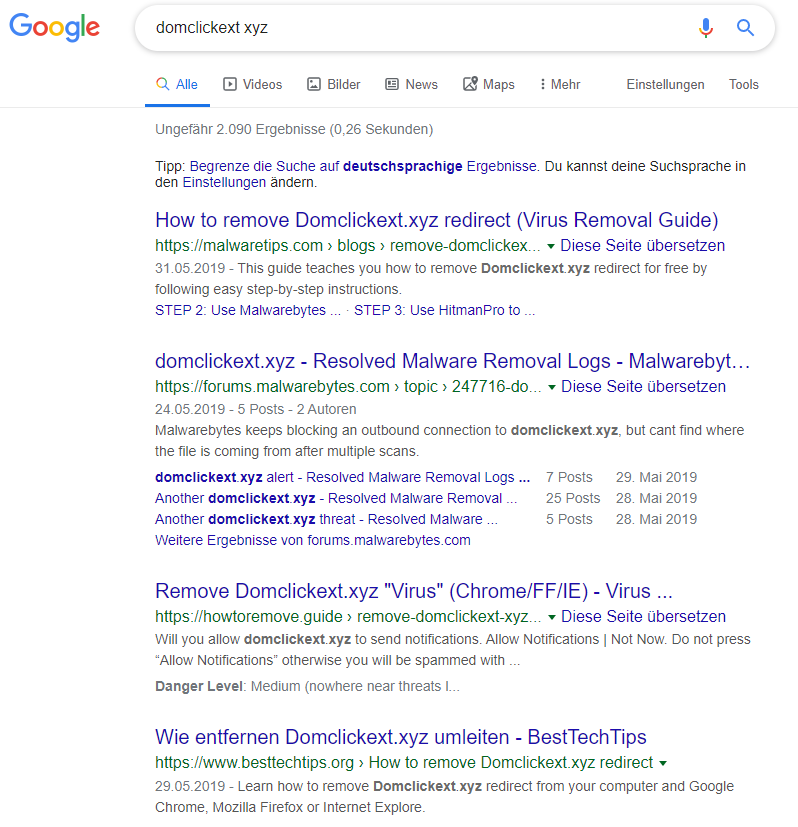Click the forums.malwarebytes.com green URL breadcrumb

pos(348,387)
